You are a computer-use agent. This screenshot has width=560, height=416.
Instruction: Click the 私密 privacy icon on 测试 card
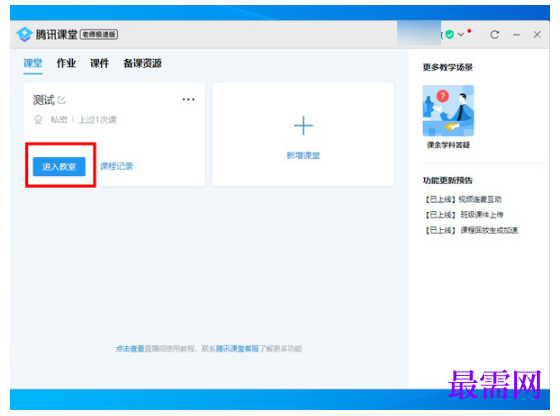coord(38,120)
